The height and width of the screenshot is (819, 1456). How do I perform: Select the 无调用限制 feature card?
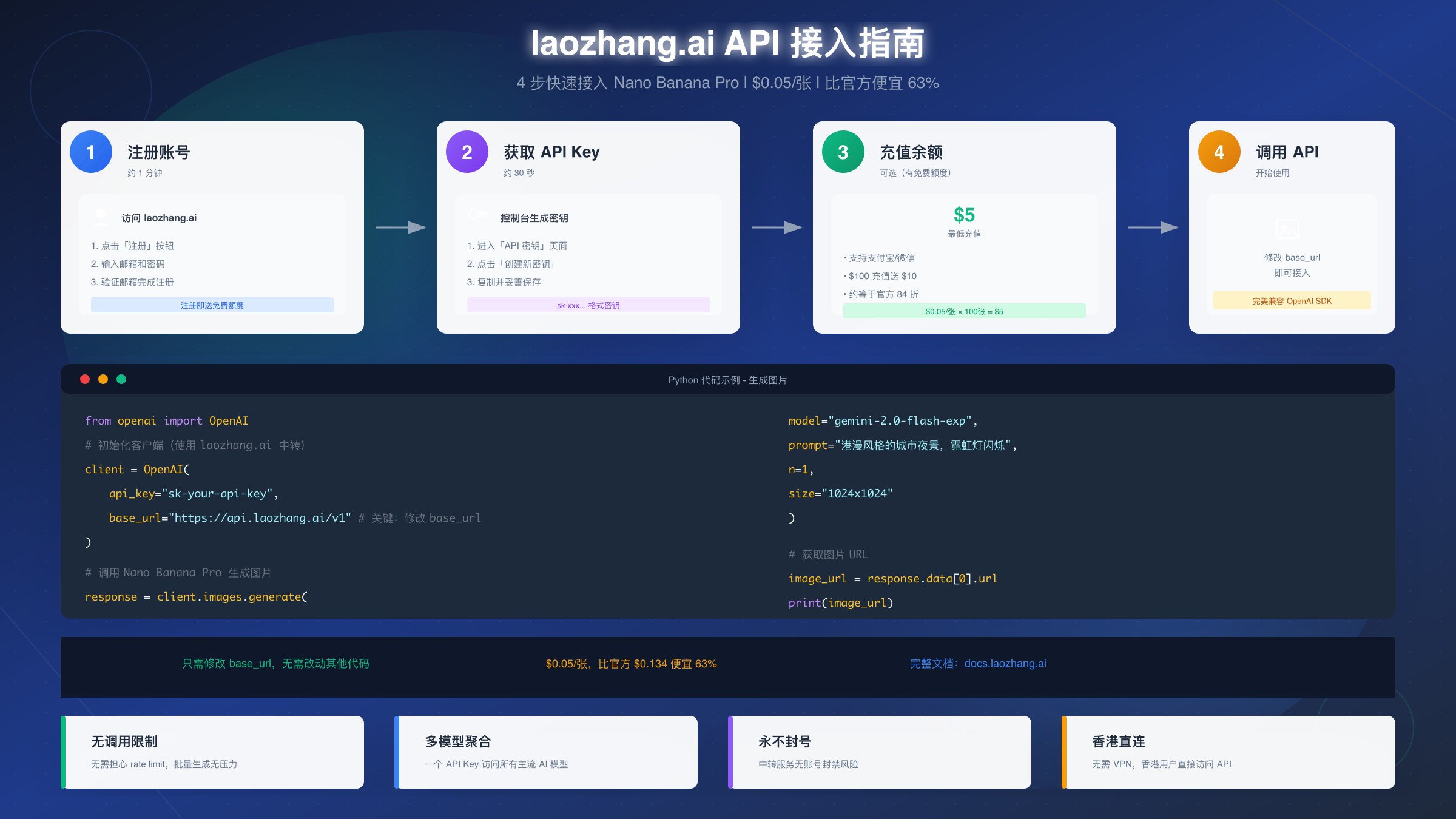tap(212, 752)
